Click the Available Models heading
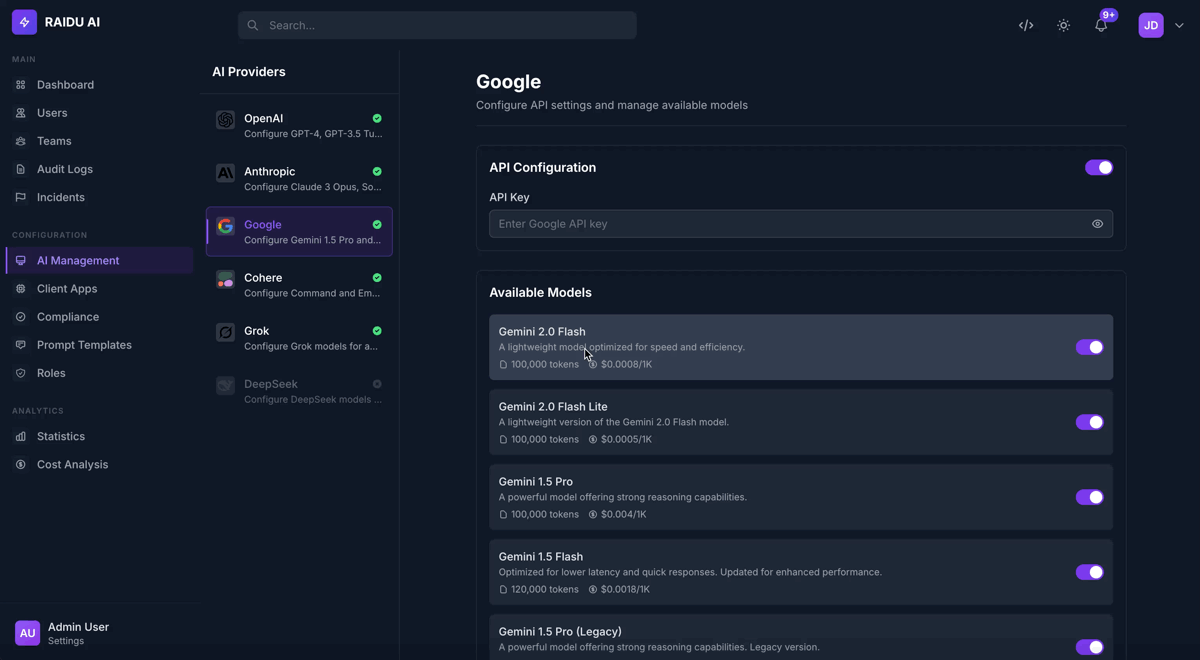The image size is (1200, 660). [x=540, y=293]
